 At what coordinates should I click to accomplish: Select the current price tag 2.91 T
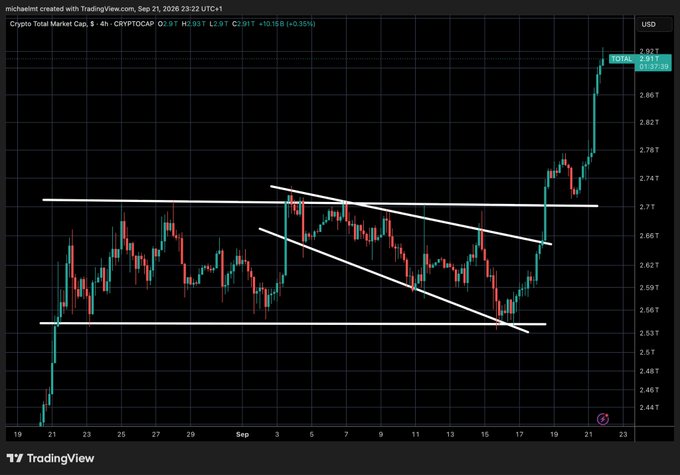coord(649,59)
